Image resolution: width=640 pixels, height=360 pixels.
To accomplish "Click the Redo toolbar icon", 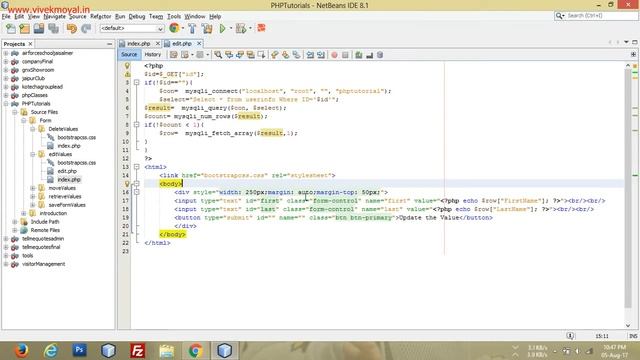I will (86, 28).
